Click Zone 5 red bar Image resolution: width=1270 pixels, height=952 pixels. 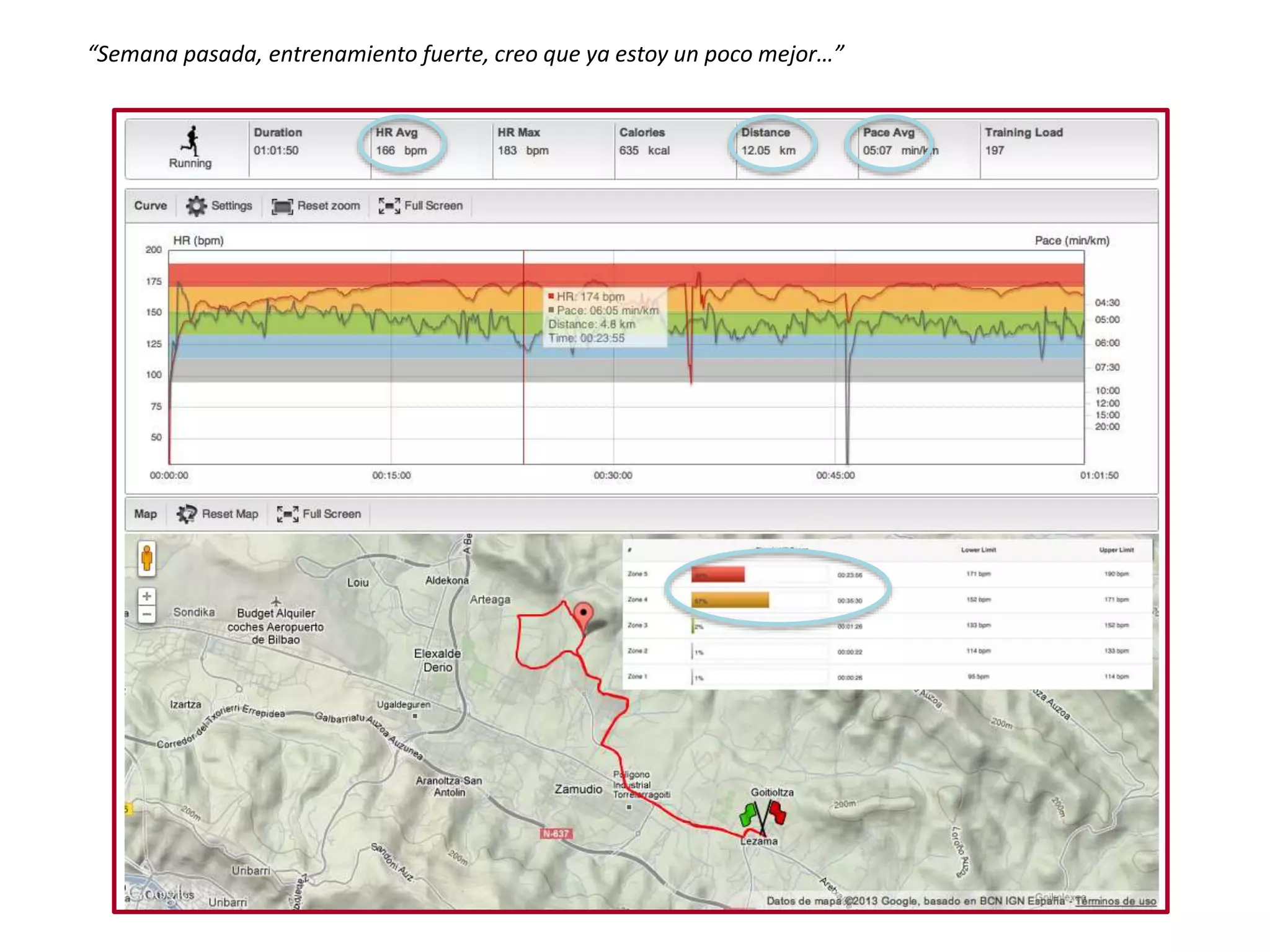tap(717, 575)
